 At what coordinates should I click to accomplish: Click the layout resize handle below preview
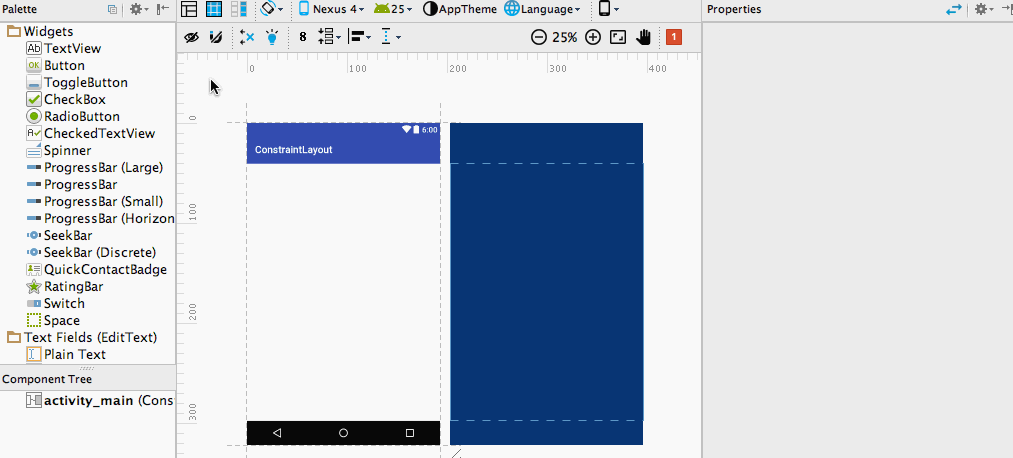coord(456,453)
